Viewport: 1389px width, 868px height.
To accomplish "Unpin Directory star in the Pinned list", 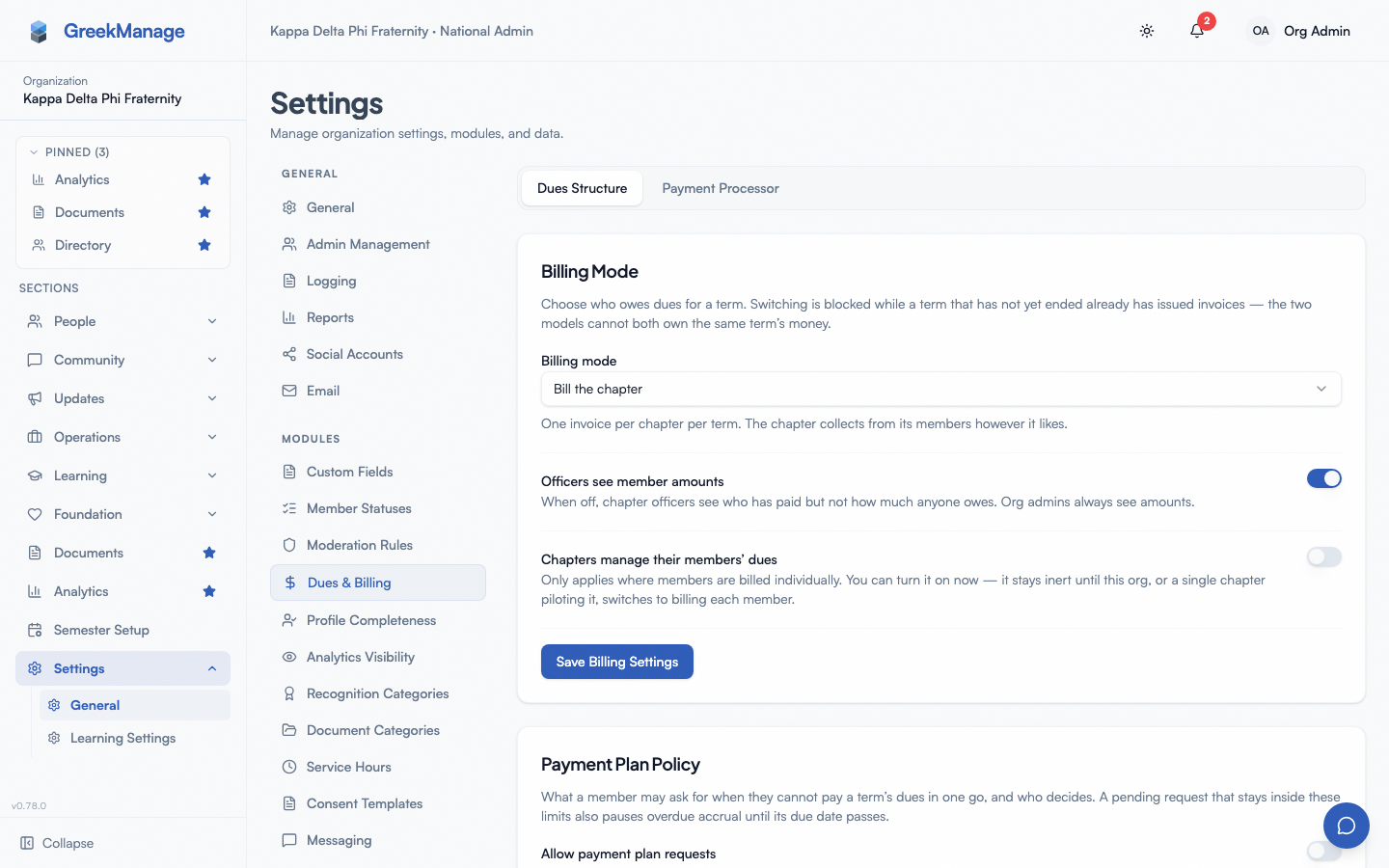I will [x=204, y=245].
